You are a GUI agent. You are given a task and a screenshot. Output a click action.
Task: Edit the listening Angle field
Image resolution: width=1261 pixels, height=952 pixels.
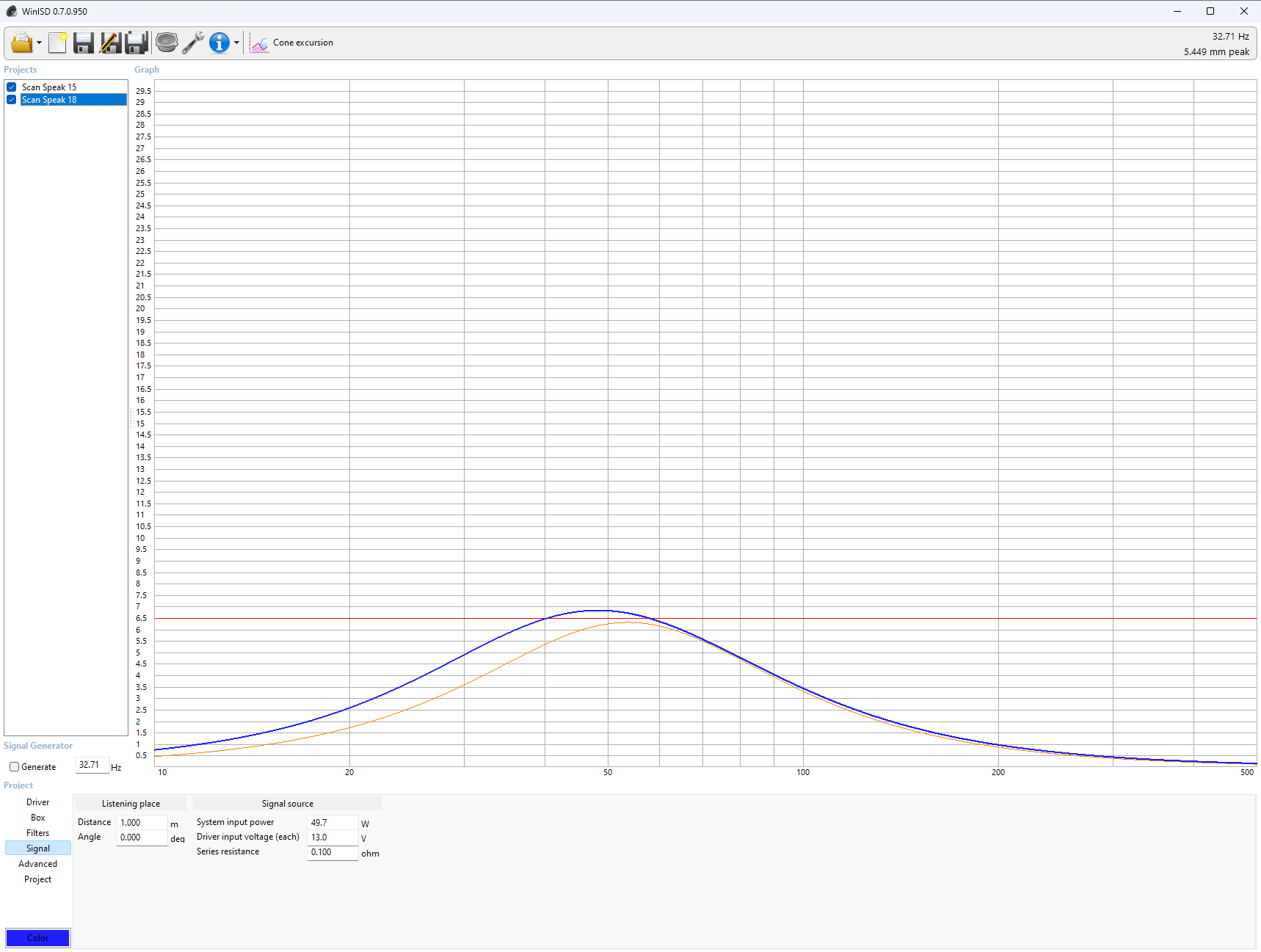pos(142,837)
